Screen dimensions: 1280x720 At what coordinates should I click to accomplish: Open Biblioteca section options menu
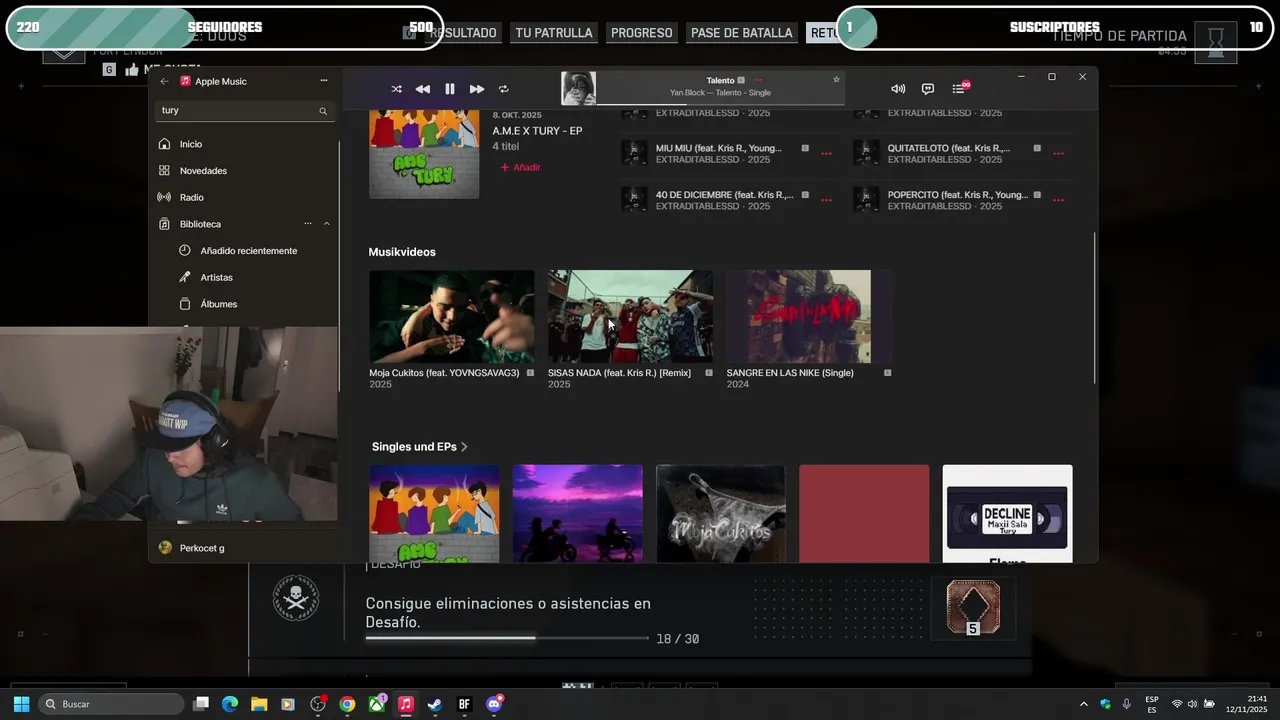(308, 224)
